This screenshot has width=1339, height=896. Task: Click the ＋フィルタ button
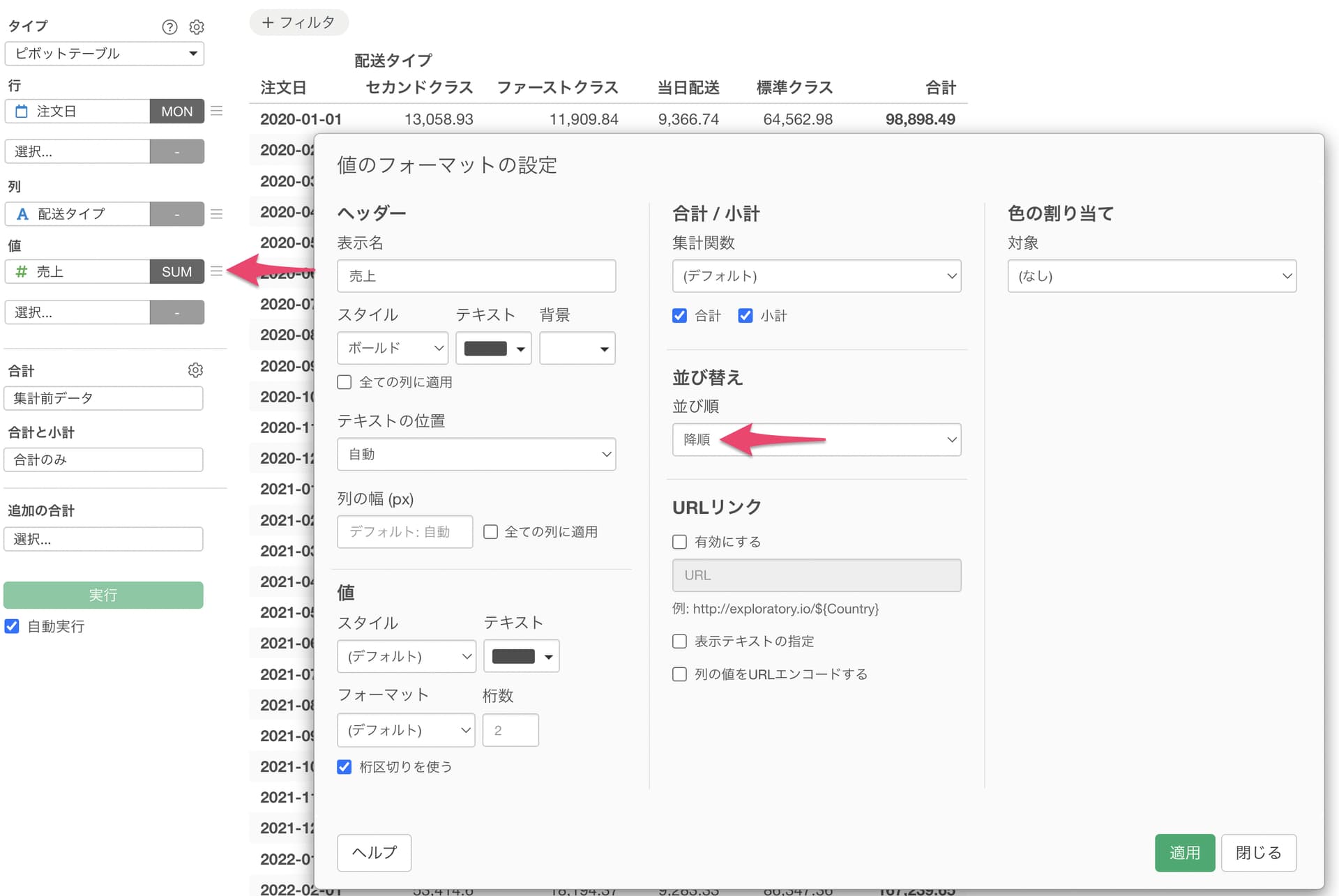pyautogui.click(x=298, y=22)
